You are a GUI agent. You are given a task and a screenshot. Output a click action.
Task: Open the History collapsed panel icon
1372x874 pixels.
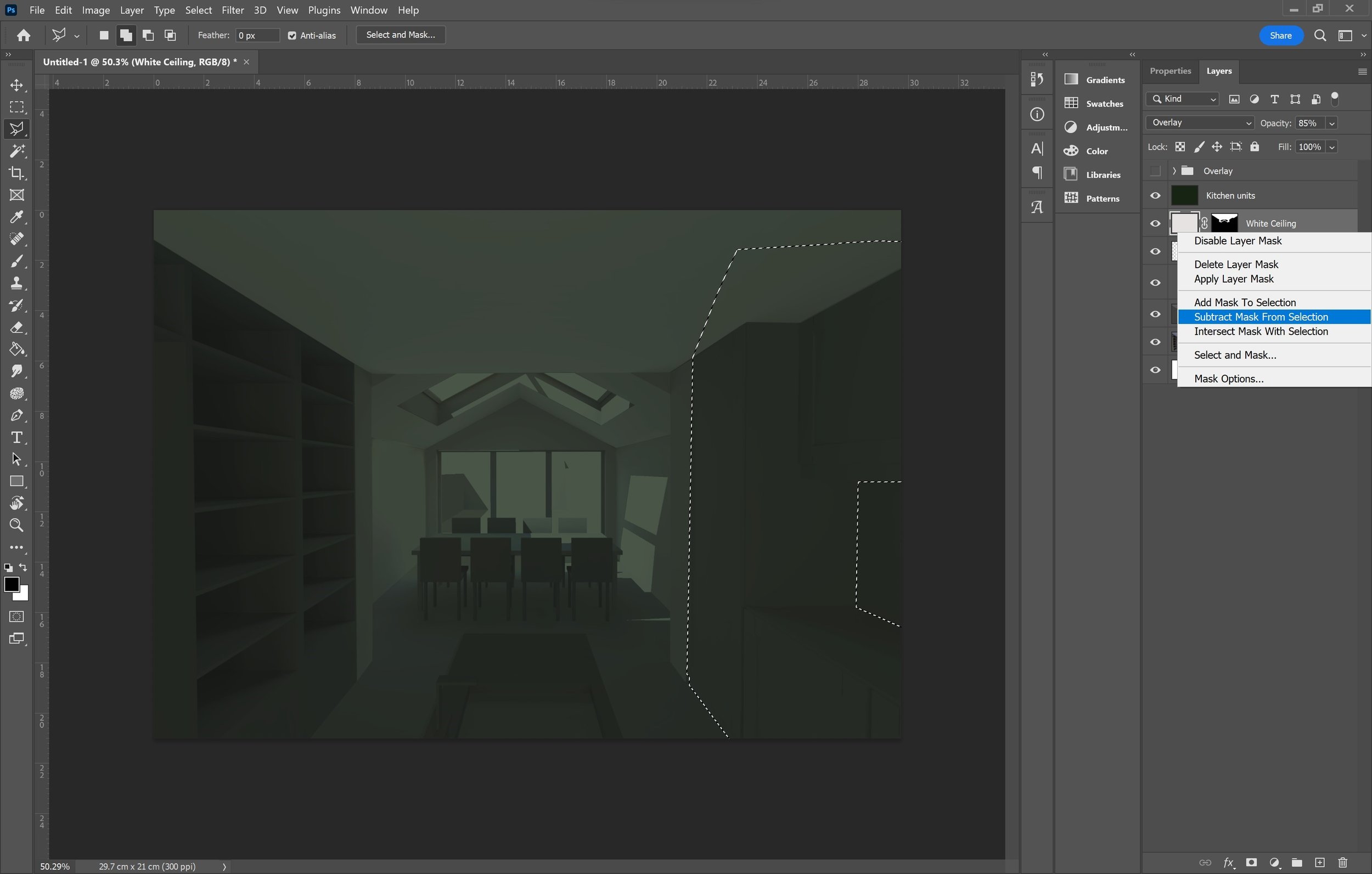(x=1037, y=80)
